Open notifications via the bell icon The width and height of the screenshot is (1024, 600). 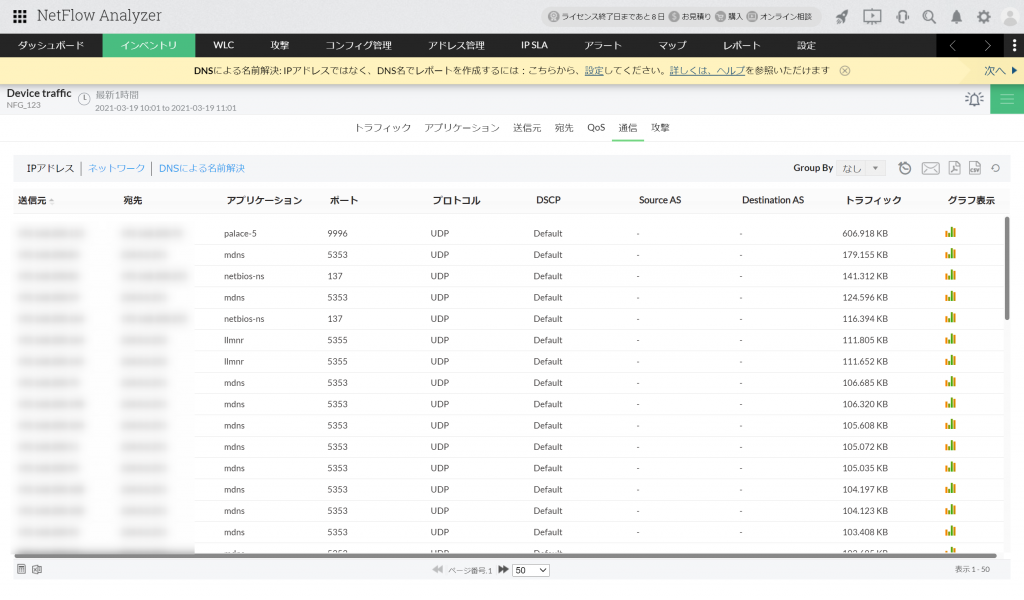point(956,16)
